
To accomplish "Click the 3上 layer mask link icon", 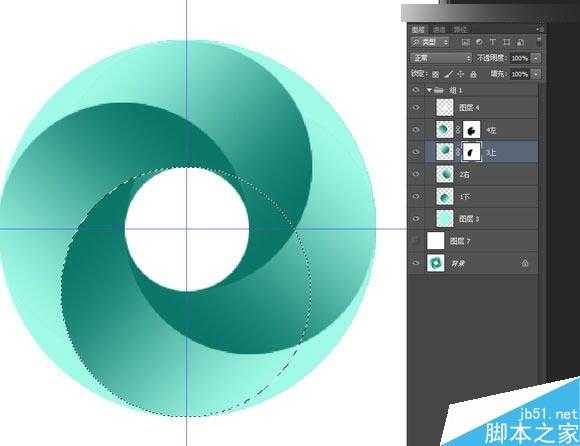I will 458,152.
